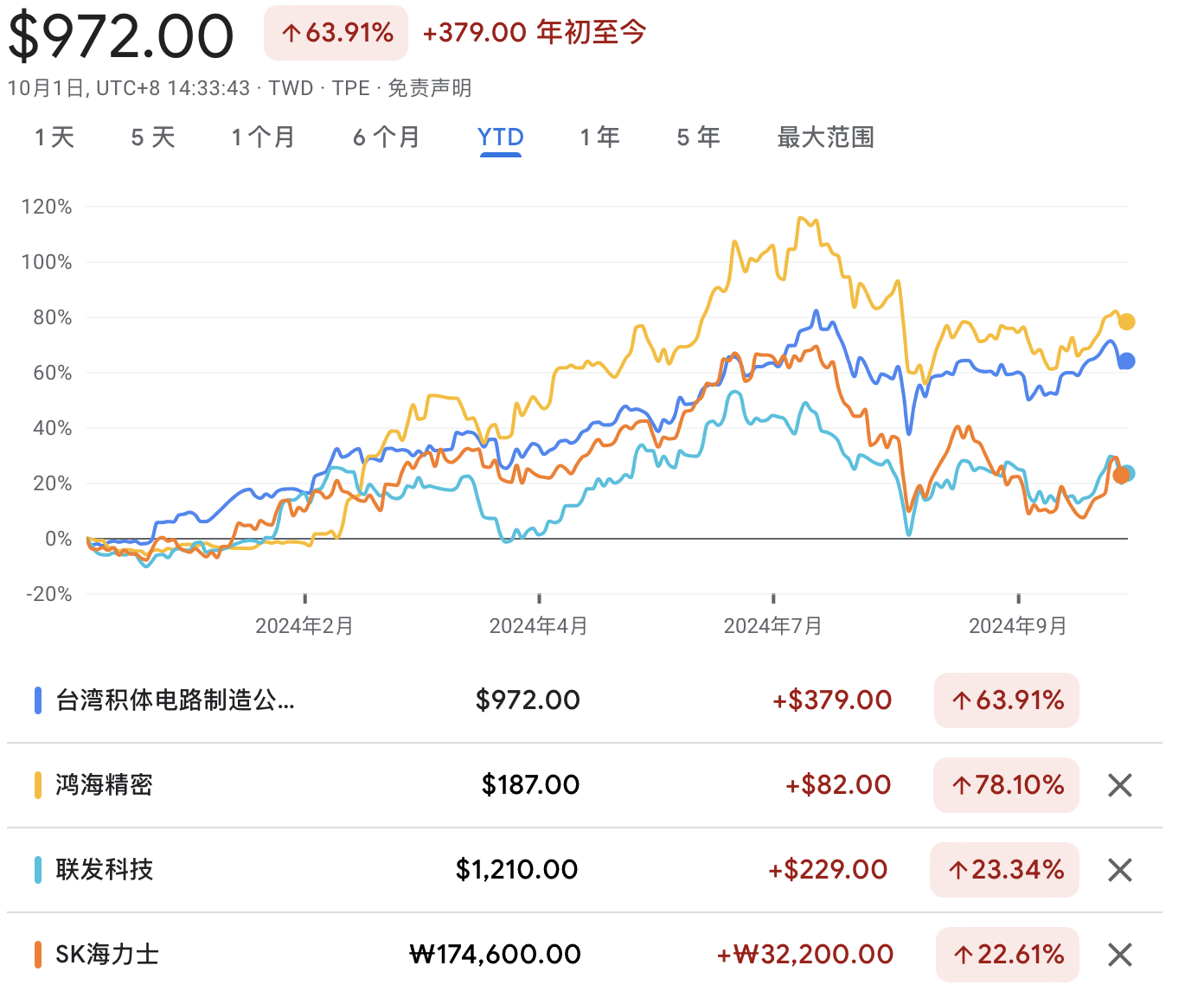Click the 120% y-axis label
The height and width of the screenshot is (991, 1204).
47,207
